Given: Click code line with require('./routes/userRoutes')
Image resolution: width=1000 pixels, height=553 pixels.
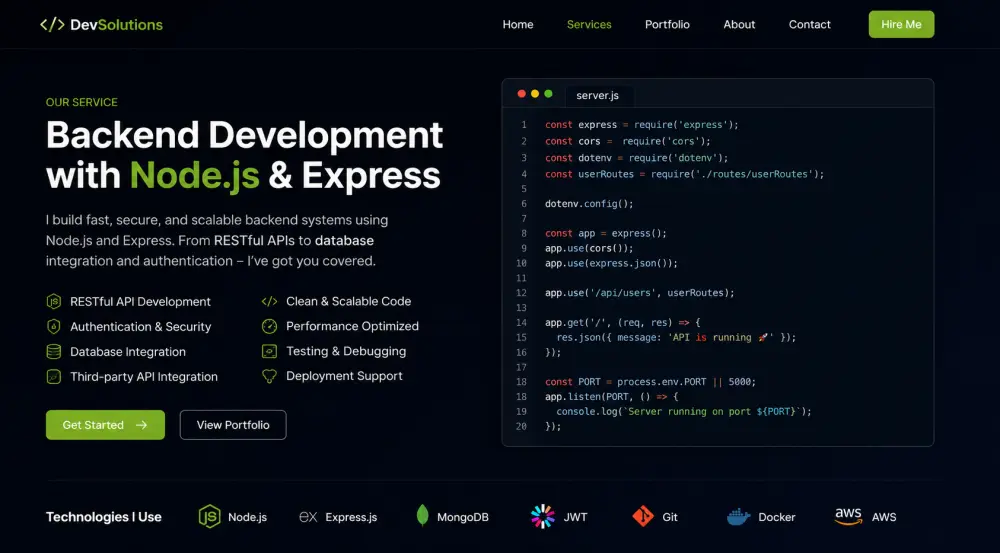Looking at the screenshot, I should [684, 174].
